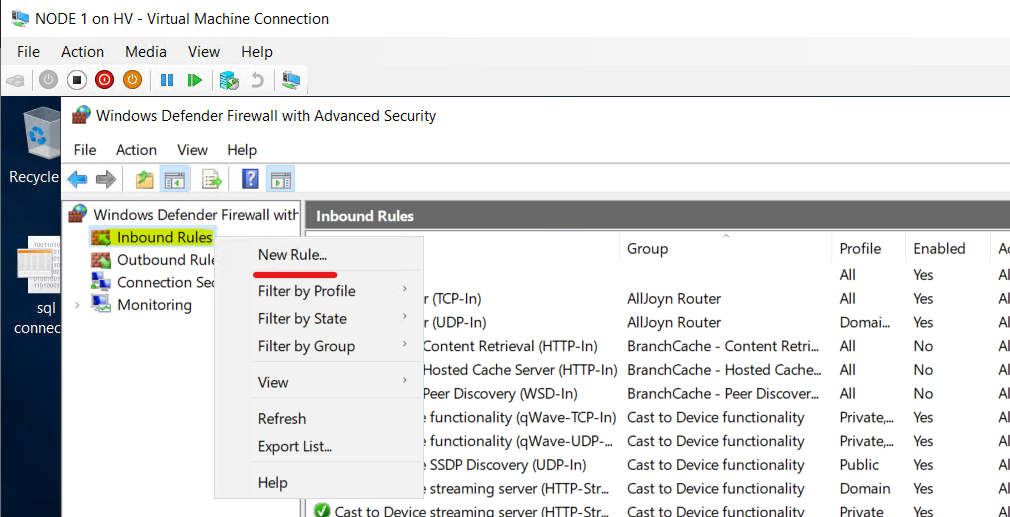Open the Firewall window View menu
Screen dimensions: 1010x517
click(193, 150)
